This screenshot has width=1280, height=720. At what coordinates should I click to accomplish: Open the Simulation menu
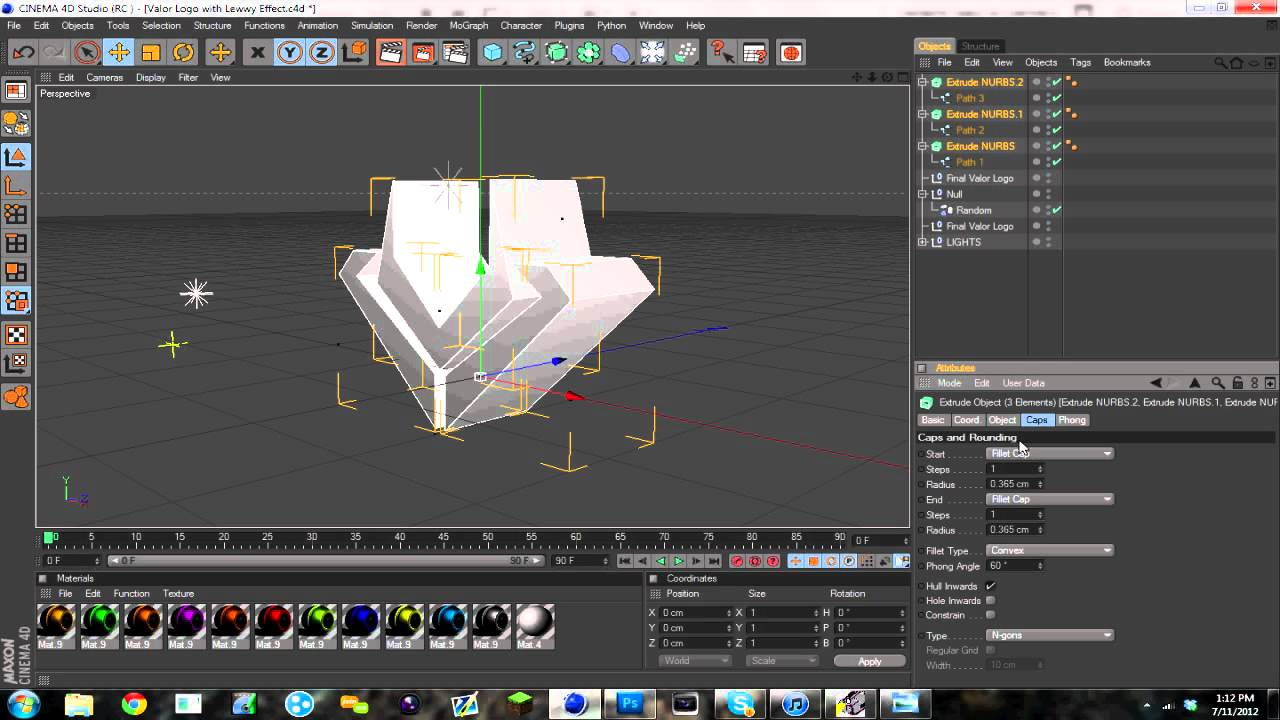point(372,25)
